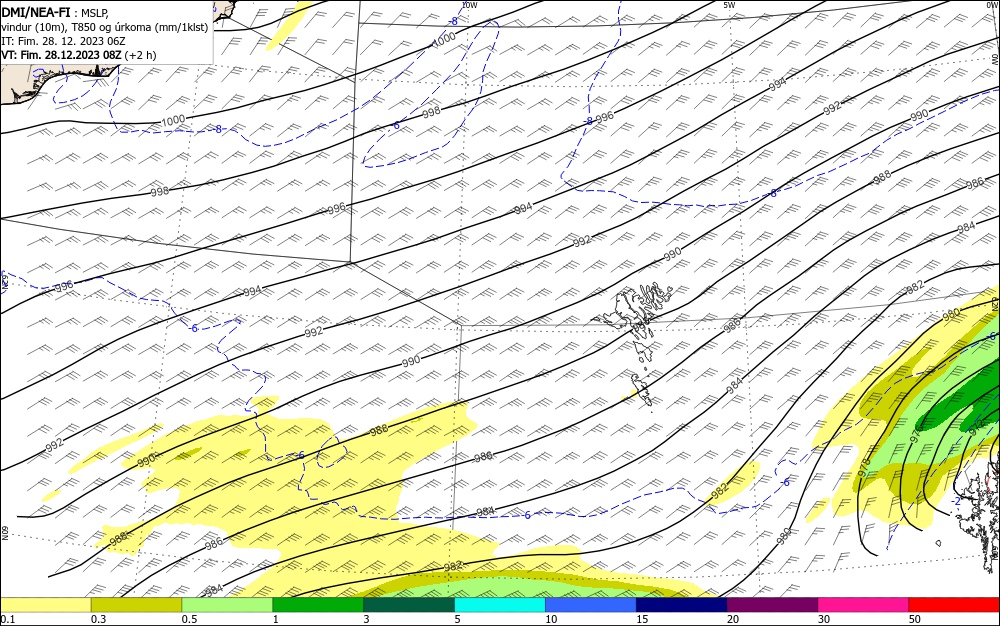Select the dark green 3–5 legend swatch

(409, 605)
